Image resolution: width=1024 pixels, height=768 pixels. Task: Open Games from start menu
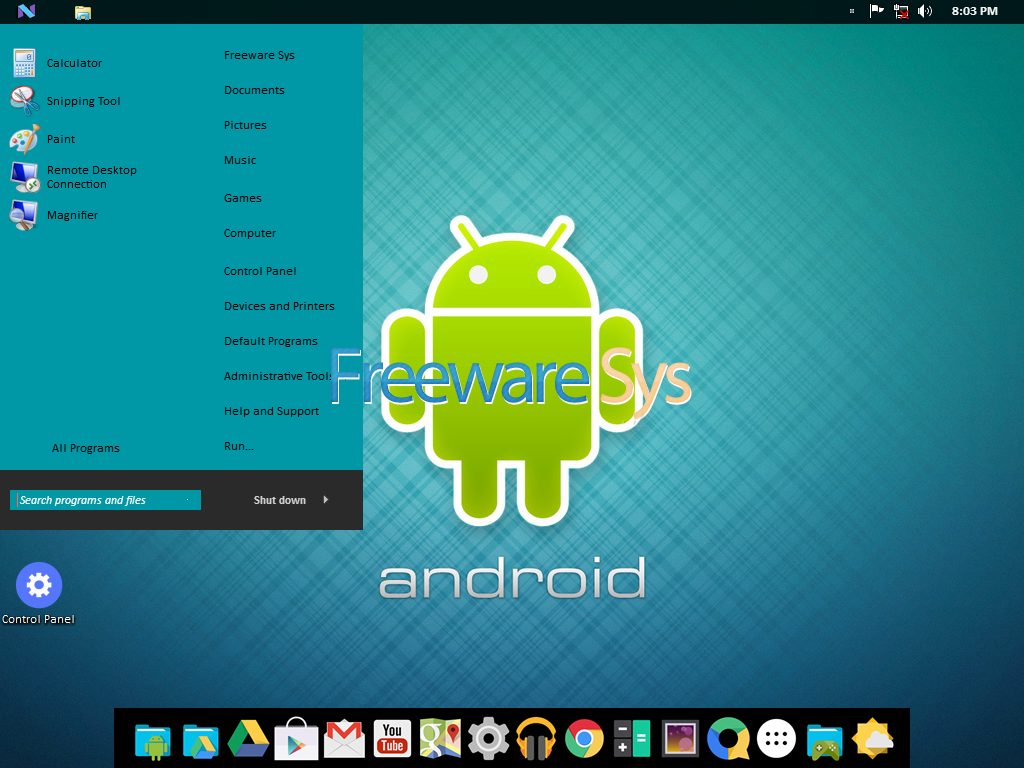pos(242,198)
